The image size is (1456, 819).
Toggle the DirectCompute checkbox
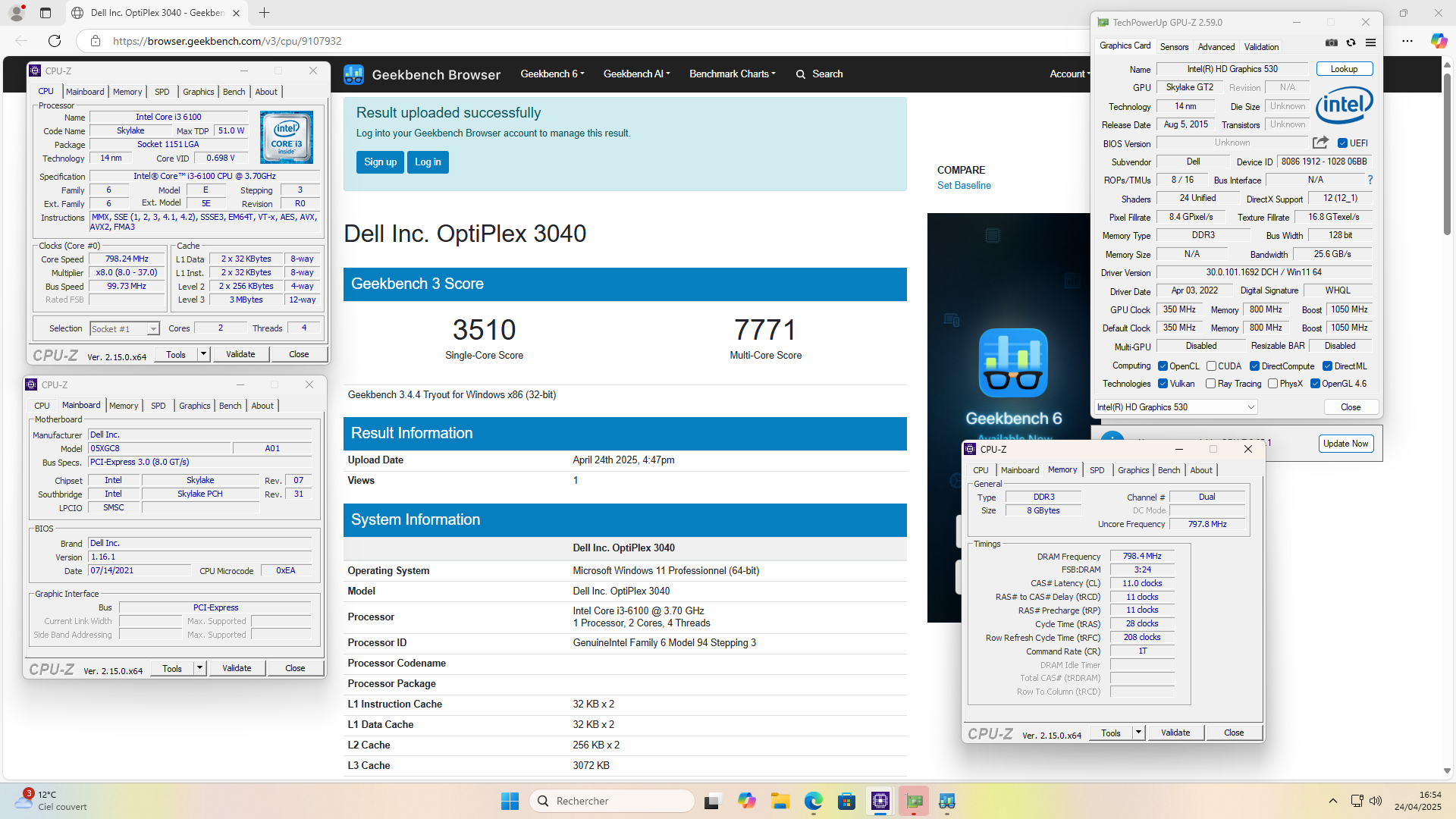pyautogui.click(x=1254, y=366)
